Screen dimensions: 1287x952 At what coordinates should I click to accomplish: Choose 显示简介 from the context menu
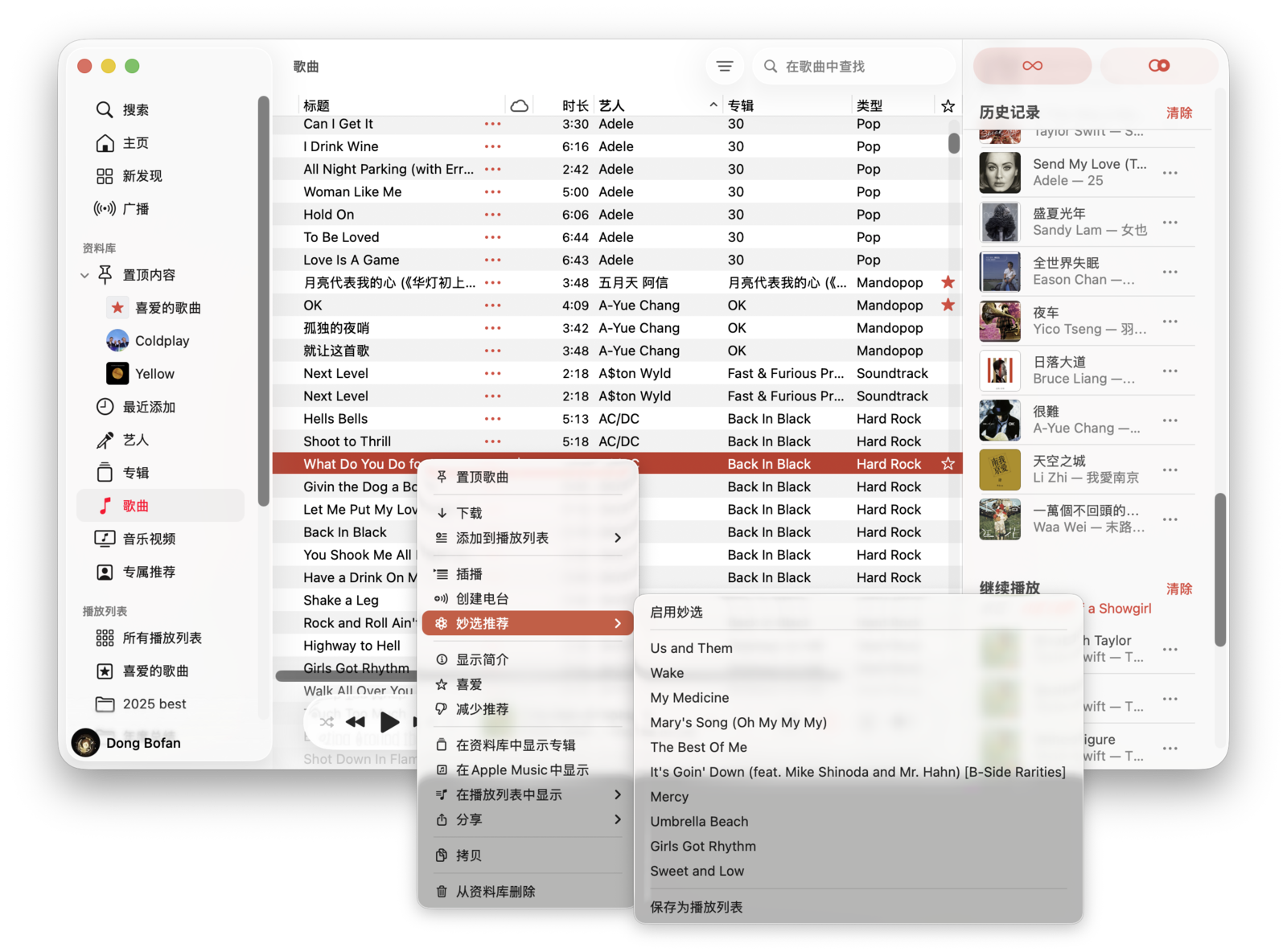[528, 659]
